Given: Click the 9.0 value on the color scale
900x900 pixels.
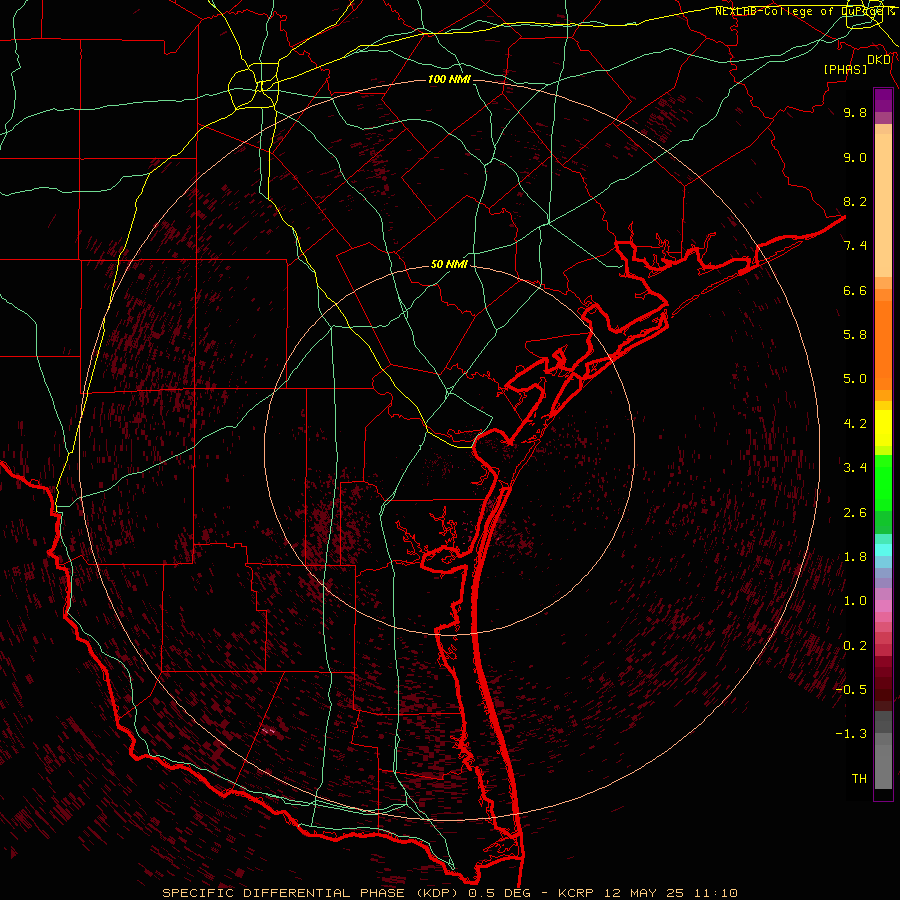Looking at the screenshot, I should 855,157.
